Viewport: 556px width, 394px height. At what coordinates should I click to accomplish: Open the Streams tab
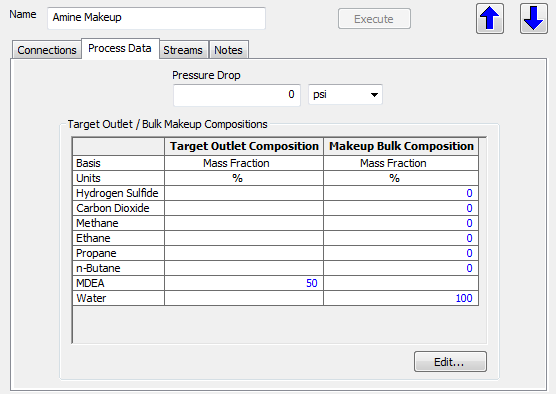click(x=183, y=50)
